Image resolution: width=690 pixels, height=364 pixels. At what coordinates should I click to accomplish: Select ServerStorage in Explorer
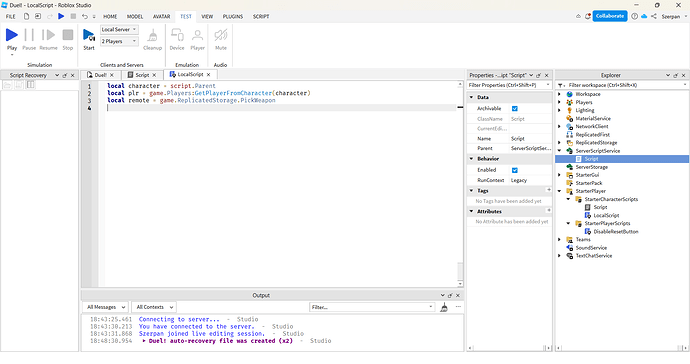tap(591, 167)
